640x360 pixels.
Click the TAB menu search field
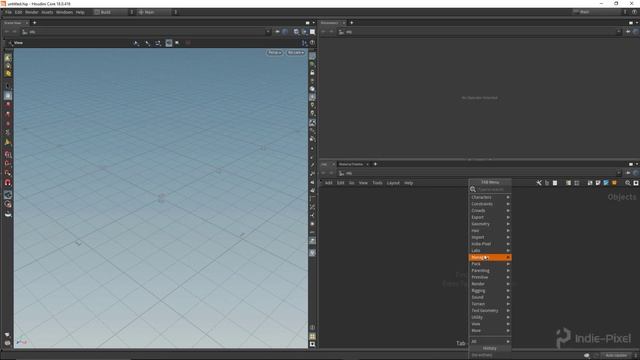click(x=493, y=189)
